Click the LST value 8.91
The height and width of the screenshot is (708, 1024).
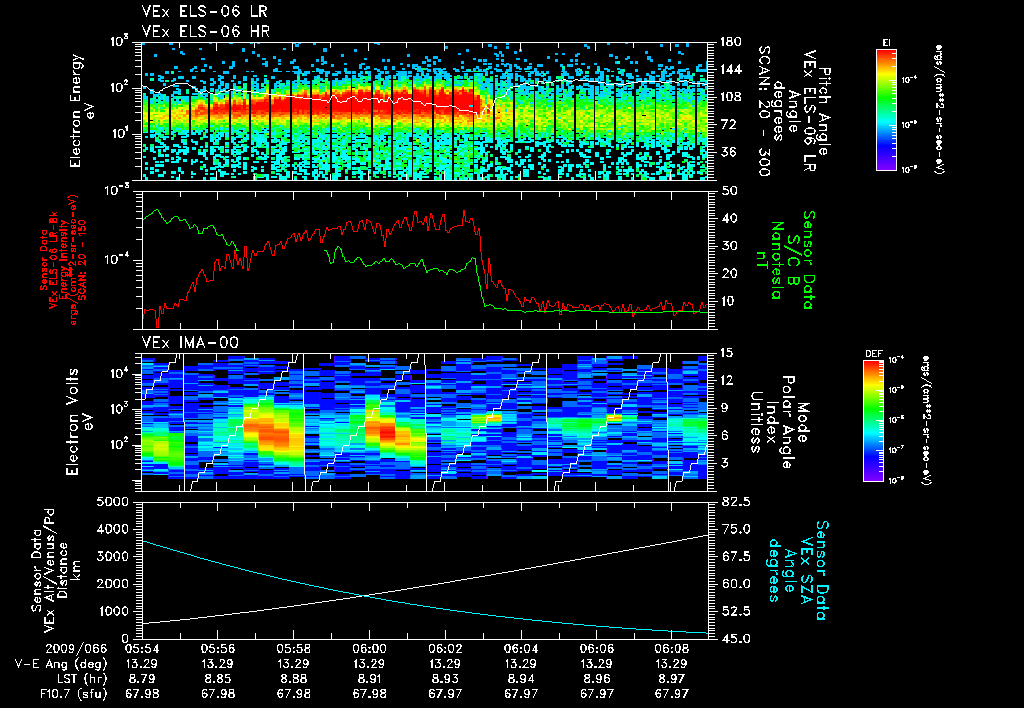370,679
